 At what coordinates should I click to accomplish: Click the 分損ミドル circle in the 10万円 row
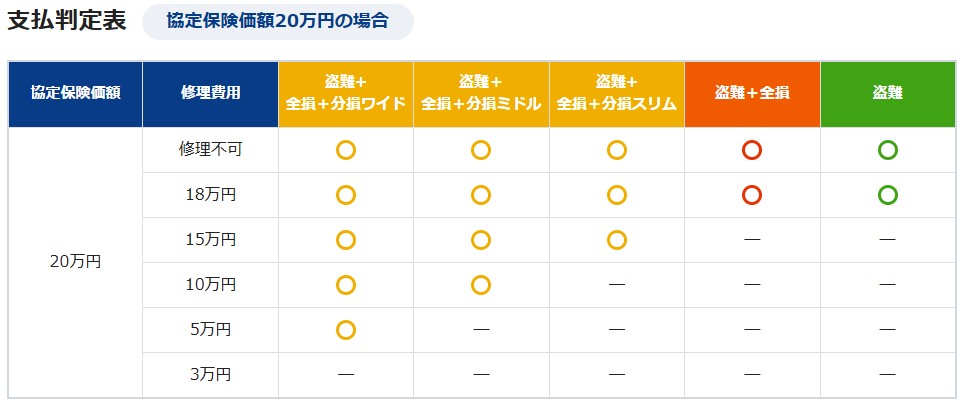tap(481, 285)
